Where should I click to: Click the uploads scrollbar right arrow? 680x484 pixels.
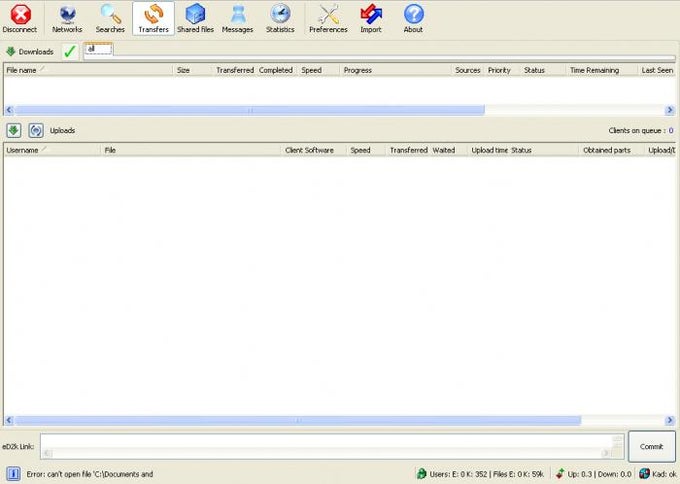[670, 420]
